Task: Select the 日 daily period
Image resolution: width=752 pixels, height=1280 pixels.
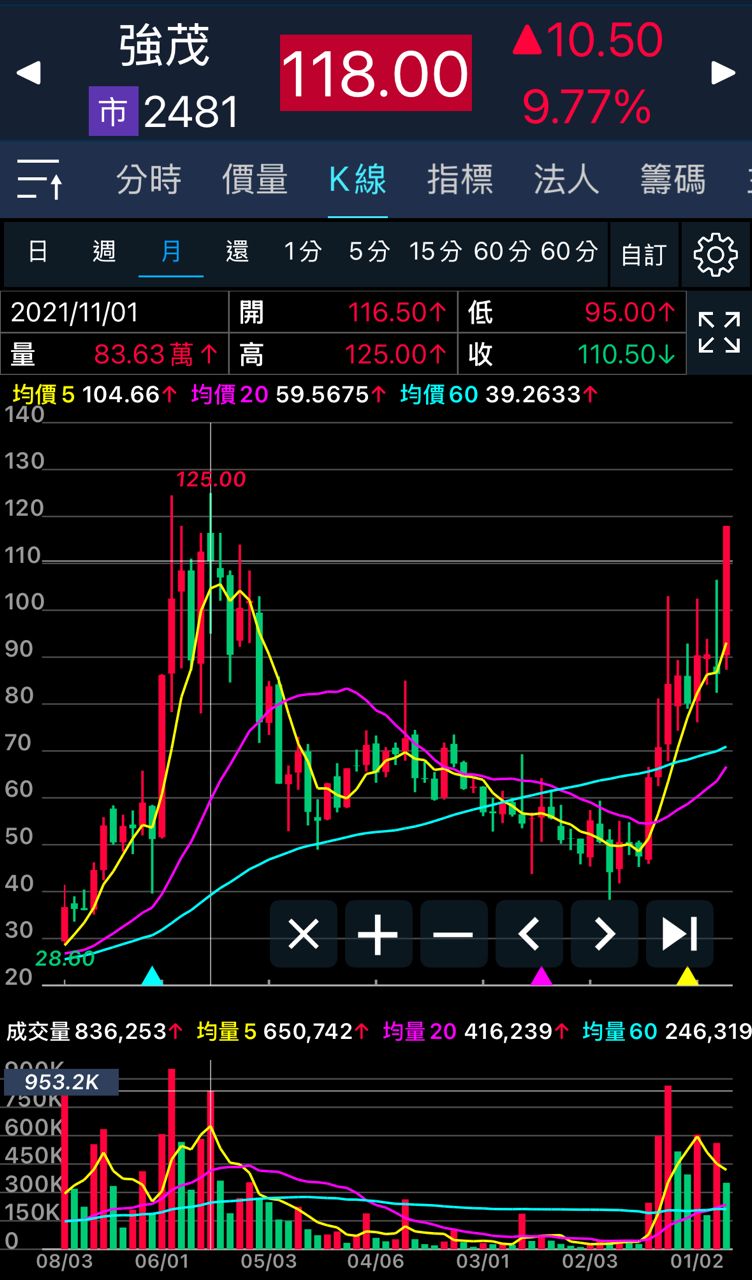Action: 38,251
